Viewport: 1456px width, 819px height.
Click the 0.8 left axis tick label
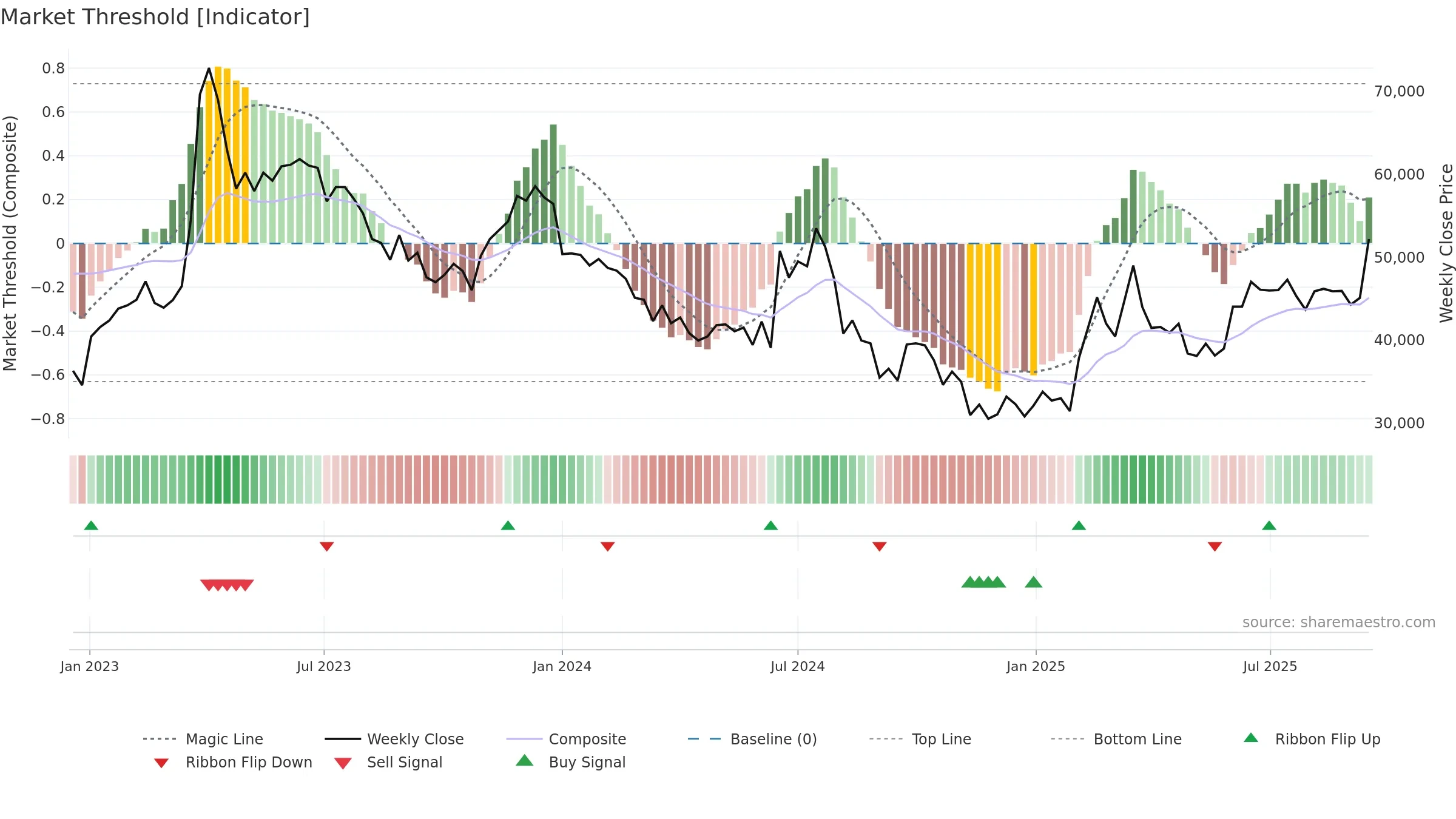(53, 69)
